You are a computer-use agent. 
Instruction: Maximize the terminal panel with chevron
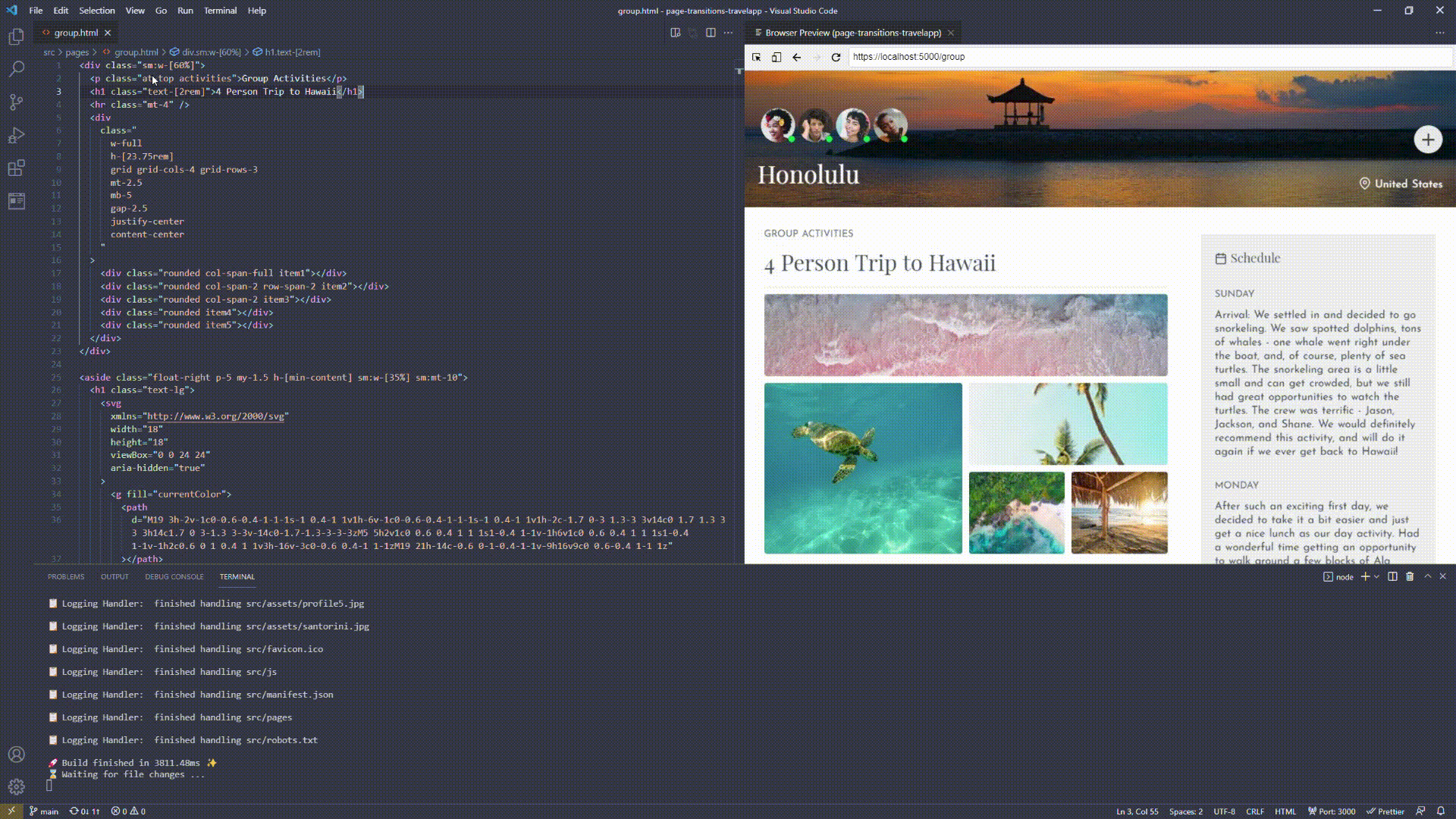(1428, 576)
